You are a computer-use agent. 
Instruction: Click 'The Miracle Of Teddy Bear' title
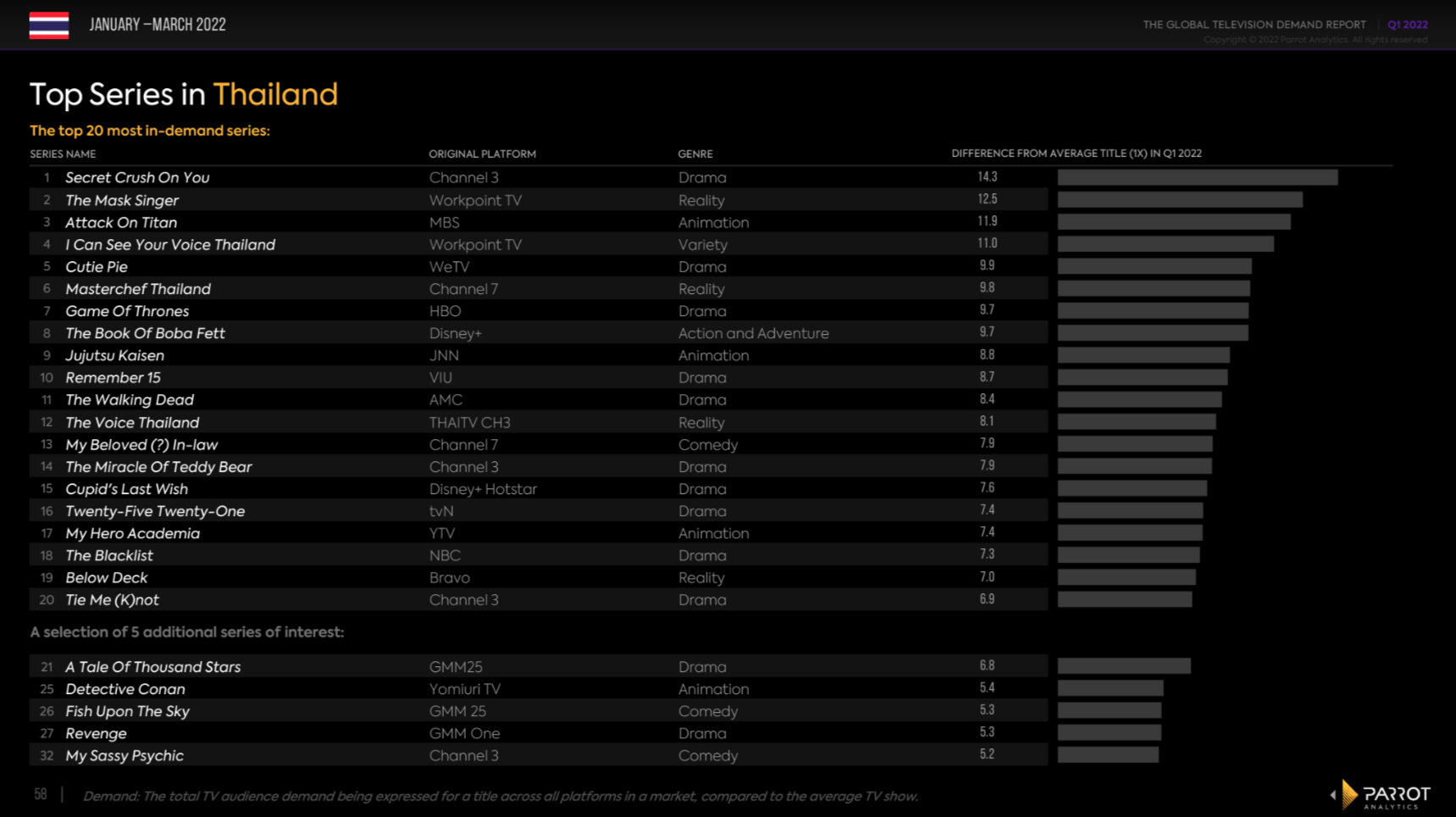tap(158, 466)
